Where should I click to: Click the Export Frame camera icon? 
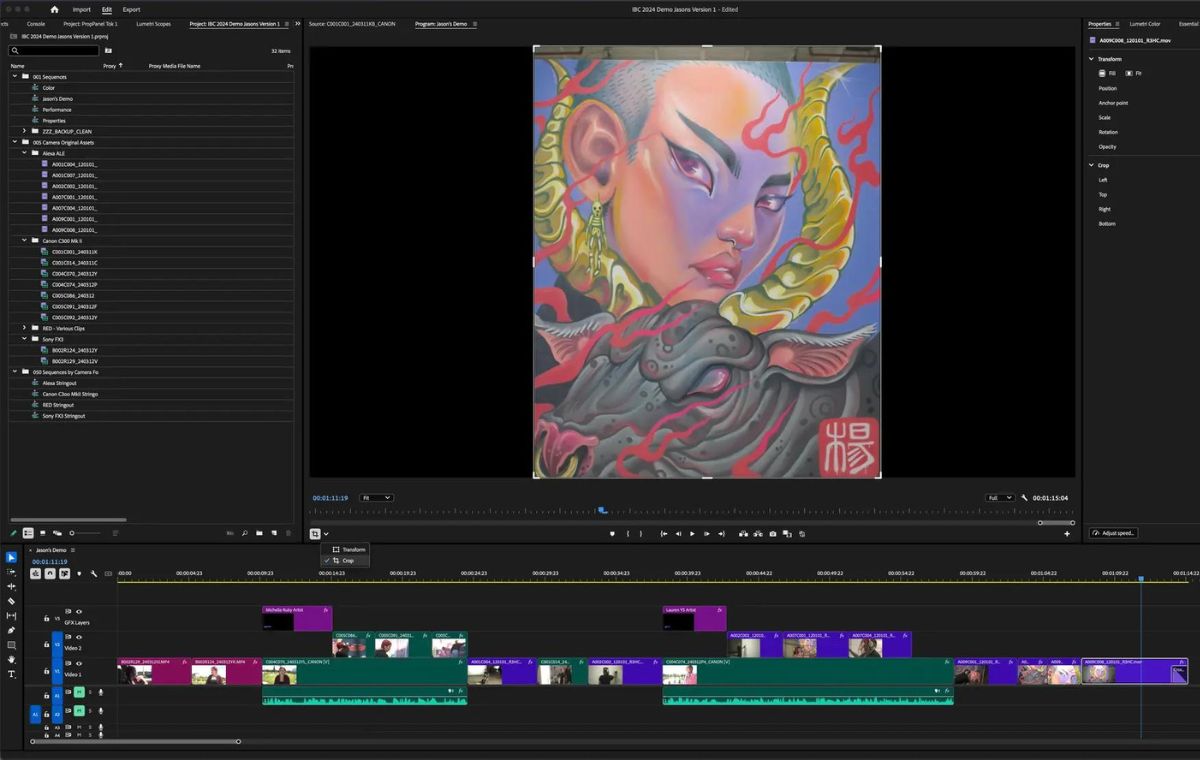(772, 534)
